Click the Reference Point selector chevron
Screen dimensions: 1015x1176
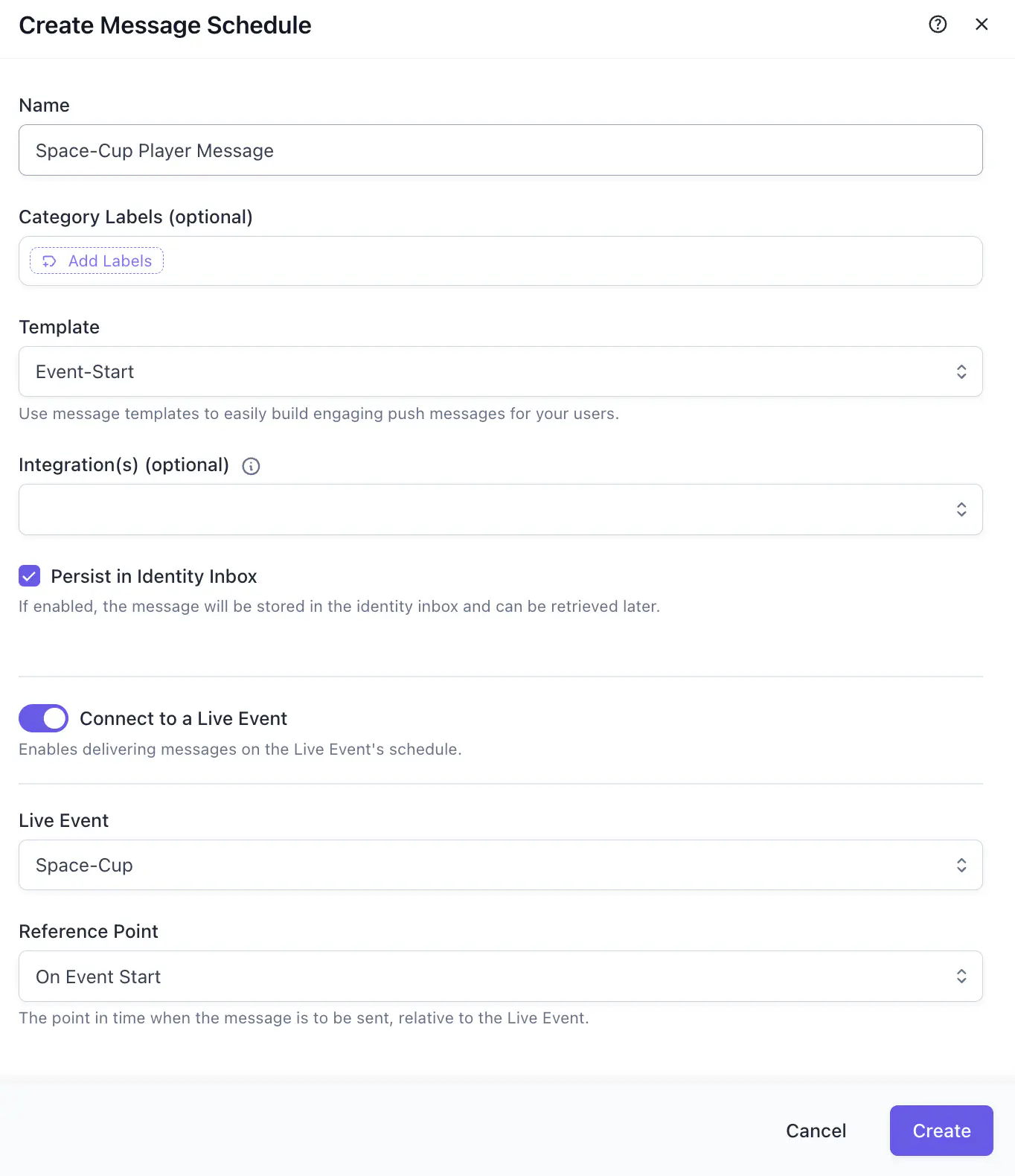(x=961, y=976)
